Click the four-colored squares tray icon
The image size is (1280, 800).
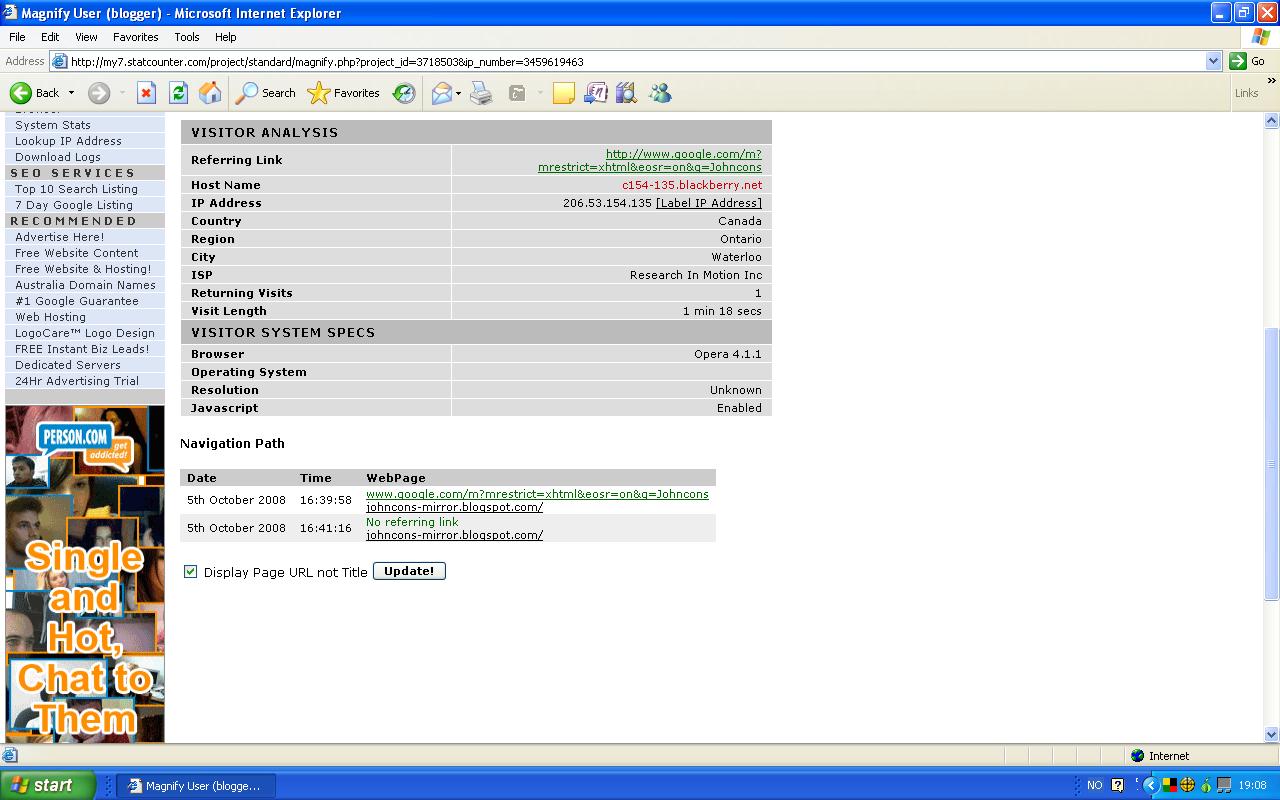pyautogui.click(x=1169, y=785)
